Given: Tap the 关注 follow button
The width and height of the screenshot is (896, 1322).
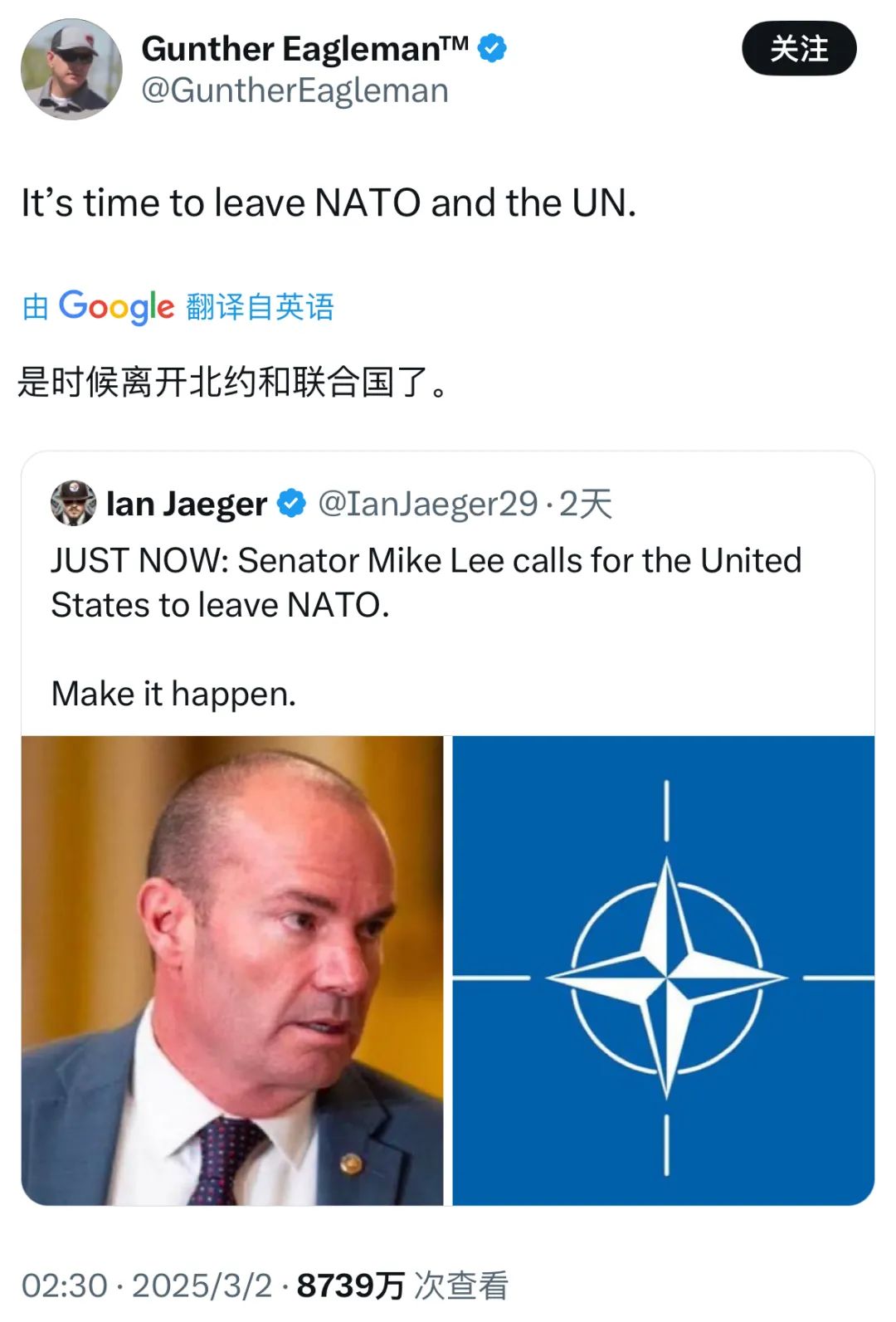Looking at the screenshot, I should click(x=799, y=49).
